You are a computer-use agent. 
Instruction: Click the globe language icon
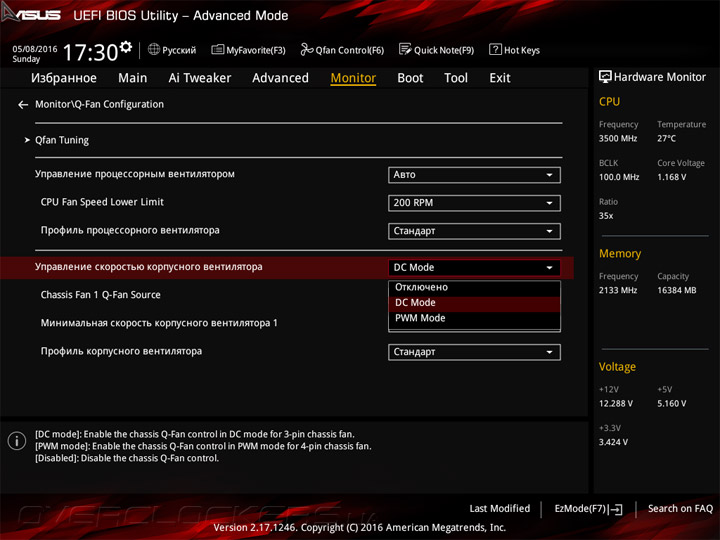(x=154, y=49)
